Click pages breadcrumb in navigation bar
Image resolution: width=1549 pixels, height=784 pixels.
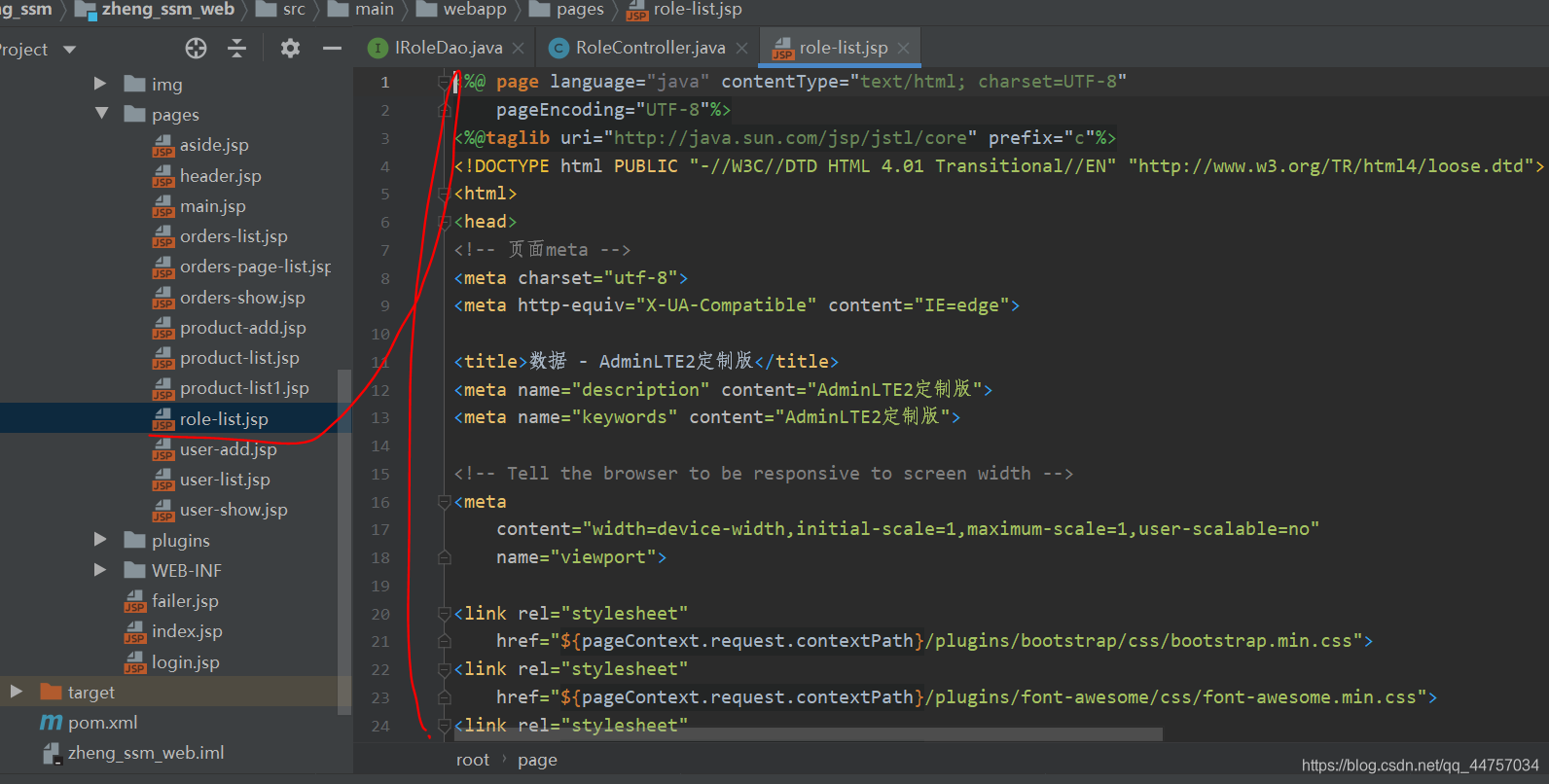pos(567,10)
